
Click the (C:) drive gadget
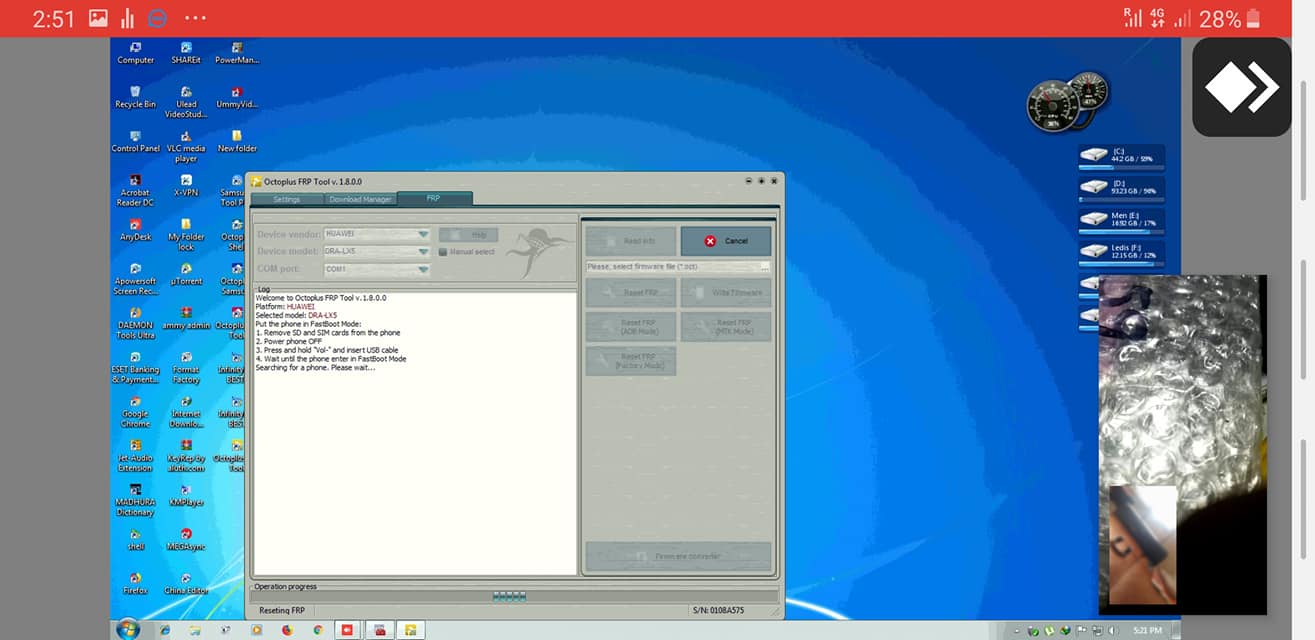coord(1121,157)
